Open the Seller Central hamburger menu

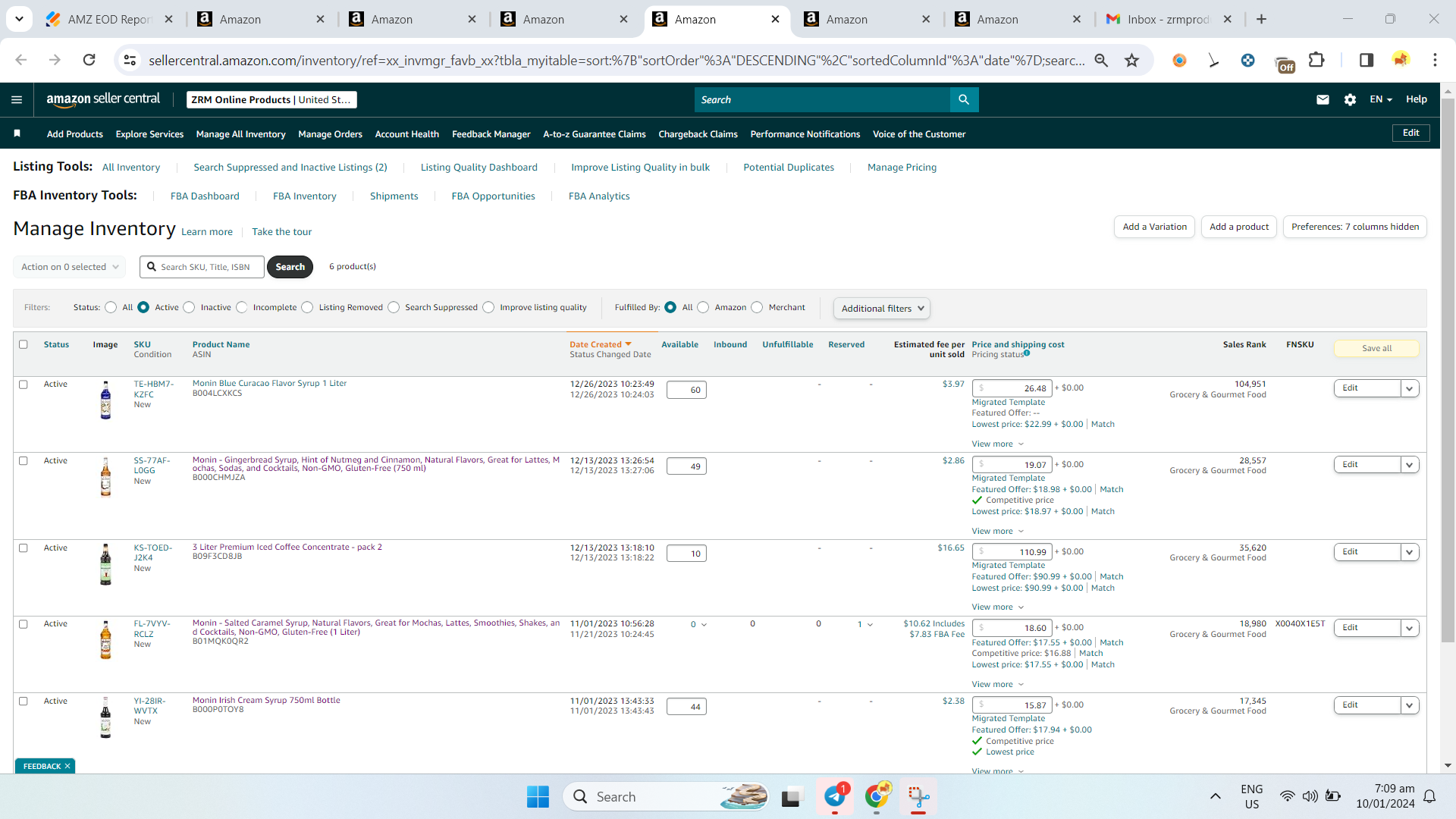pos(17,99)
